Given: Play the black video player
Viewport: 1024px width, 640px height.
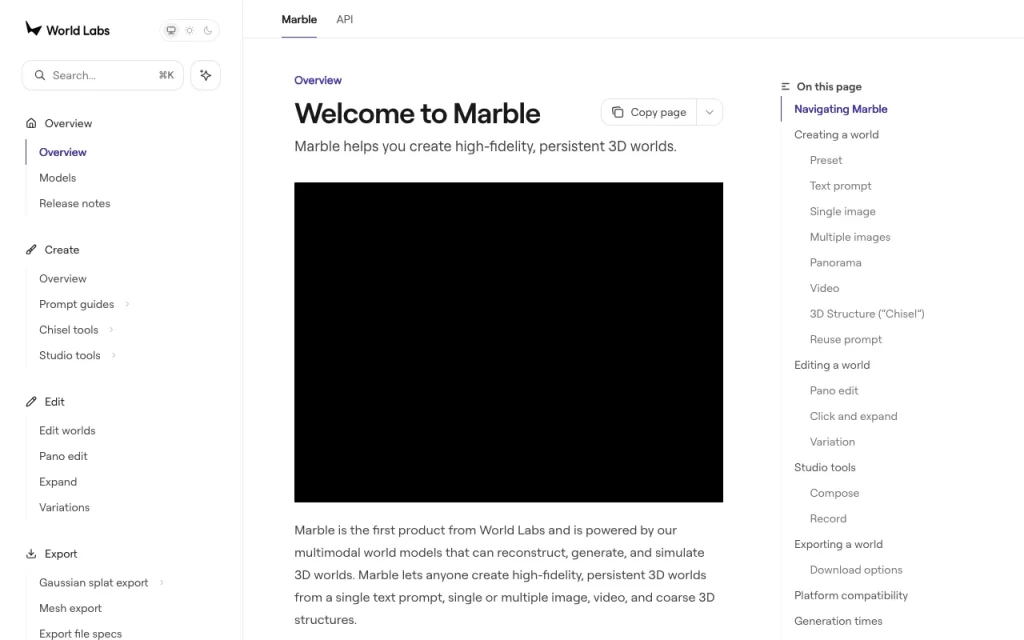Looking at the screenshot, I should (x=509, y=342).
